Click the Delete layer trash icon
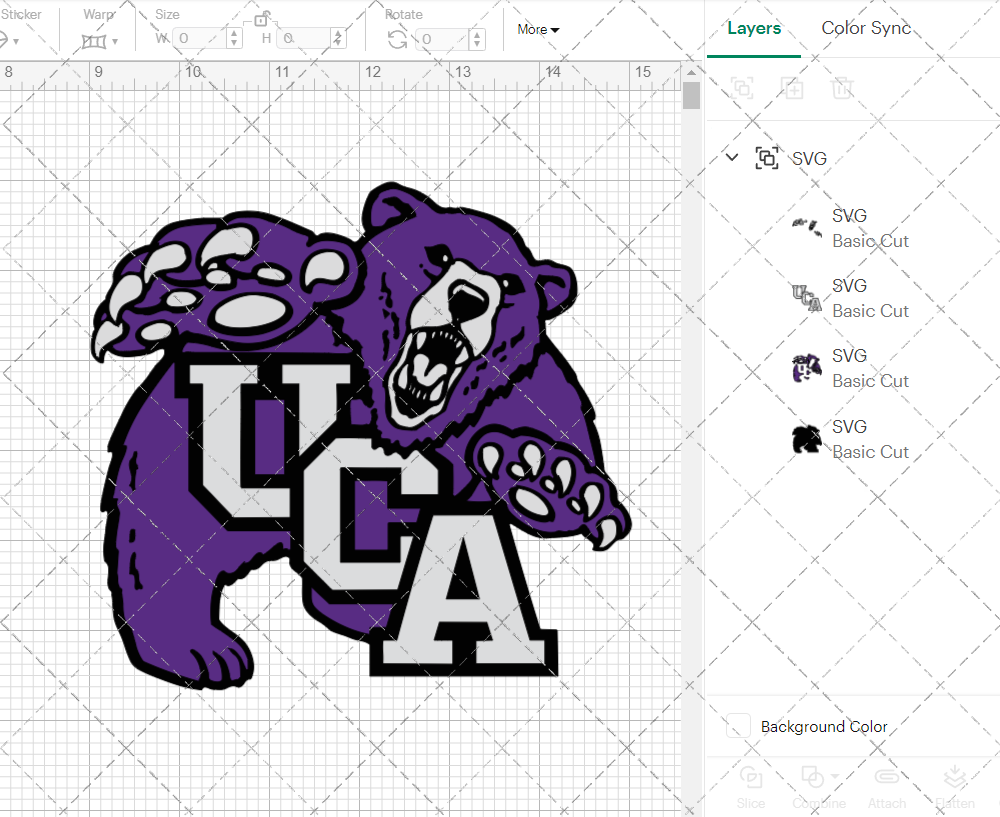Image resolution: width=1000 pixels, height=817 pixels. [x=842, y=88]
